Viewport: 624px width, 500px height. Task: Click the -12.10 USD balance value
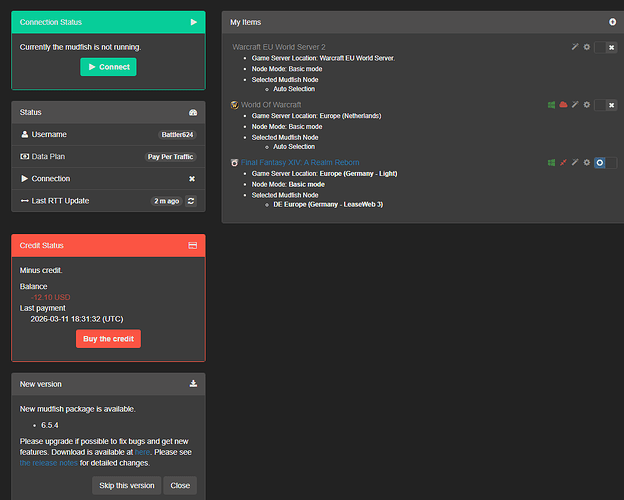coord(51,297)
